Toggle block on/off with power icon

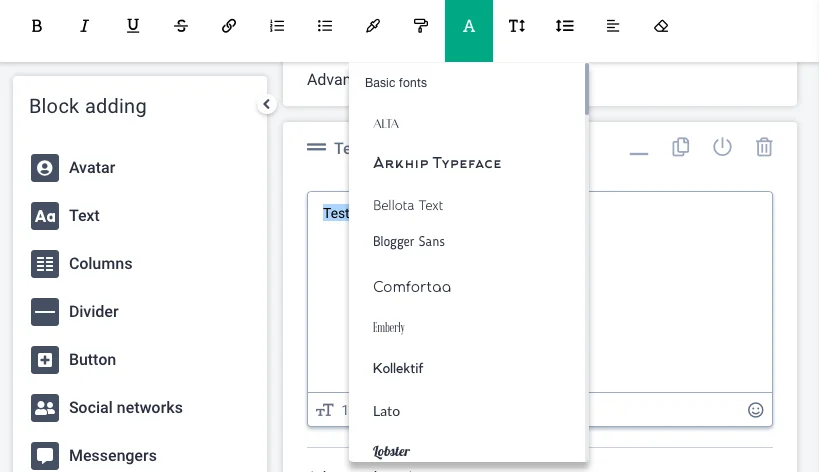coord(722,147)
